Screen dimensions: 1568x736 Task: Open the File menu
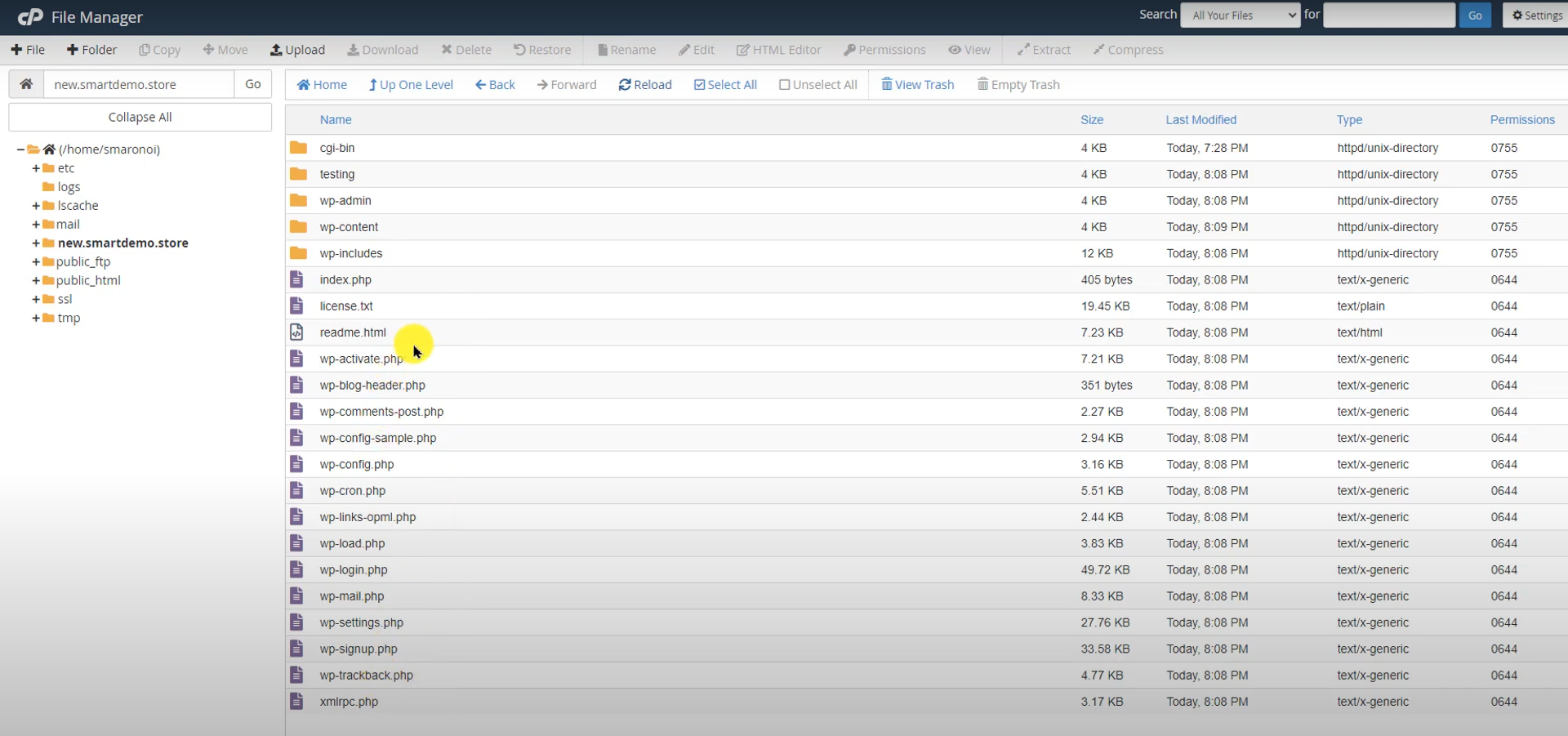(27, 49)
